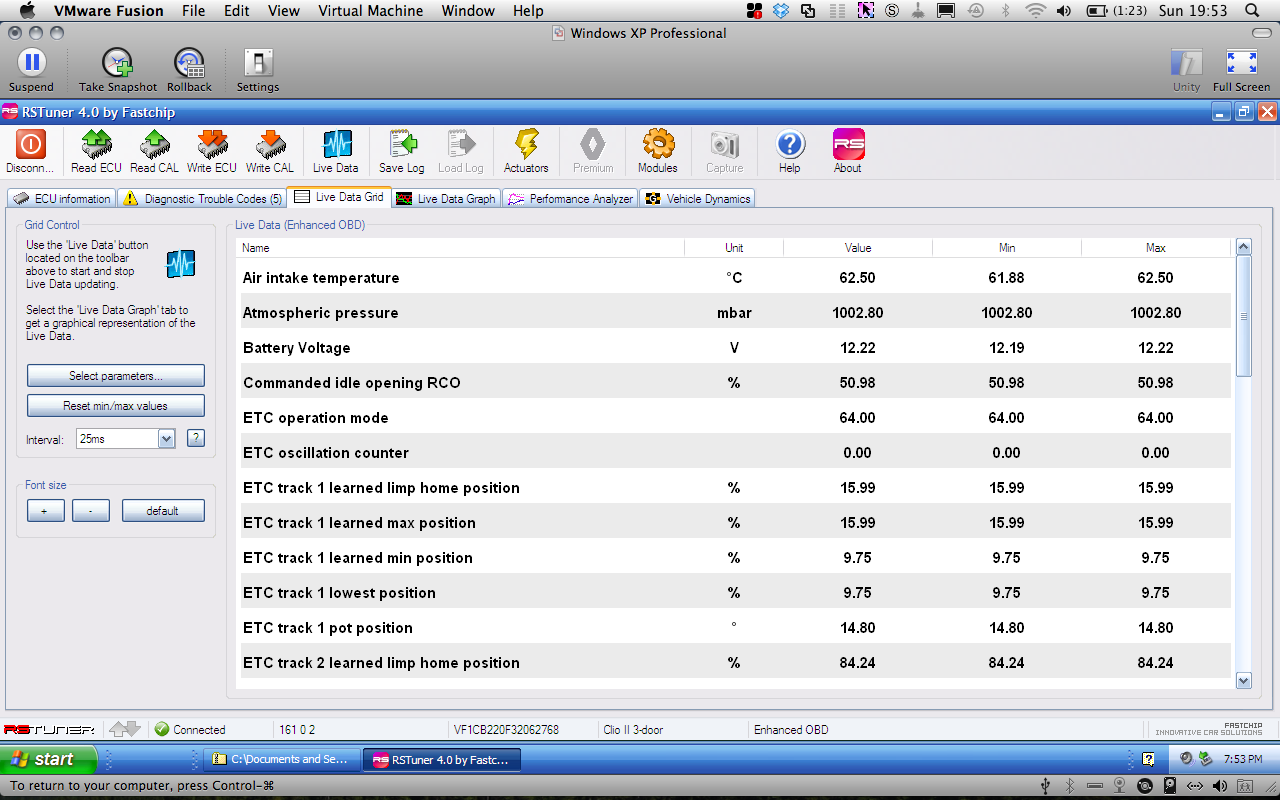The width and height of the screenshot is (1280, 800).
Task: Select the Live Data Grid tab
Action: (339, 197)
